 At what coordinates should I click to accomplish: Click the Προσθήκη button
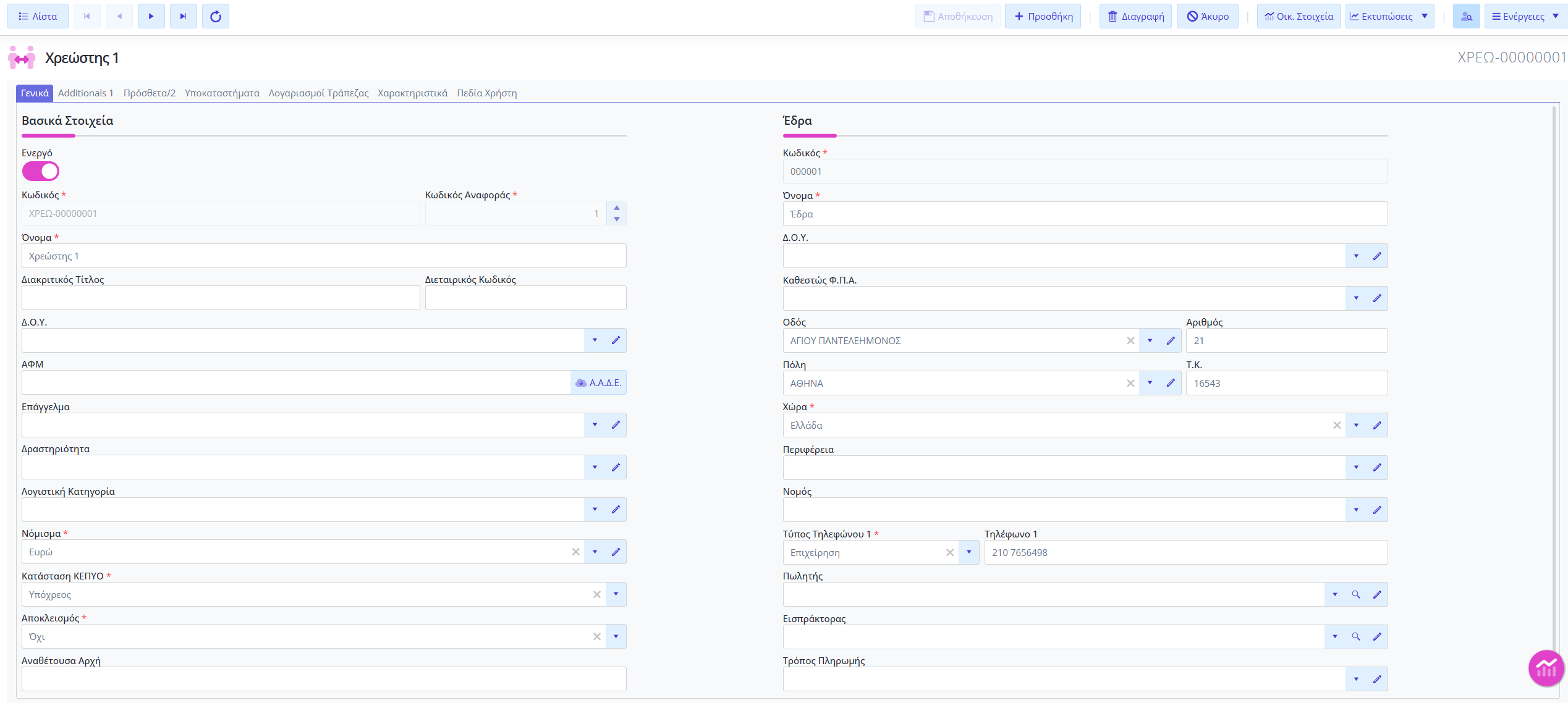click(1043, 16)
